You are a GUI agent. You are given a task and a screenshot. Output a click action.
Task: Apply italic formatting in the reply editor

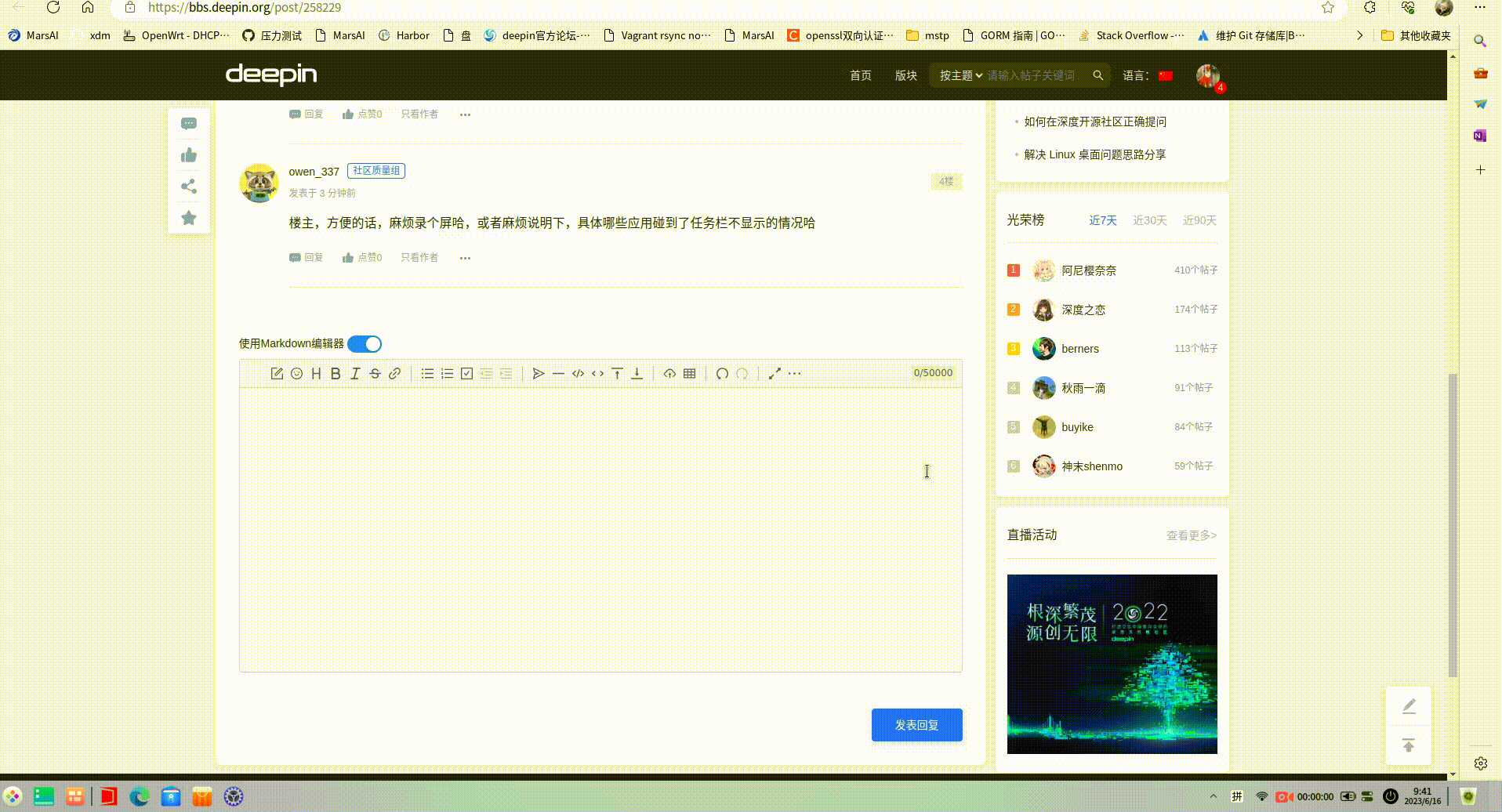(355, 373)
